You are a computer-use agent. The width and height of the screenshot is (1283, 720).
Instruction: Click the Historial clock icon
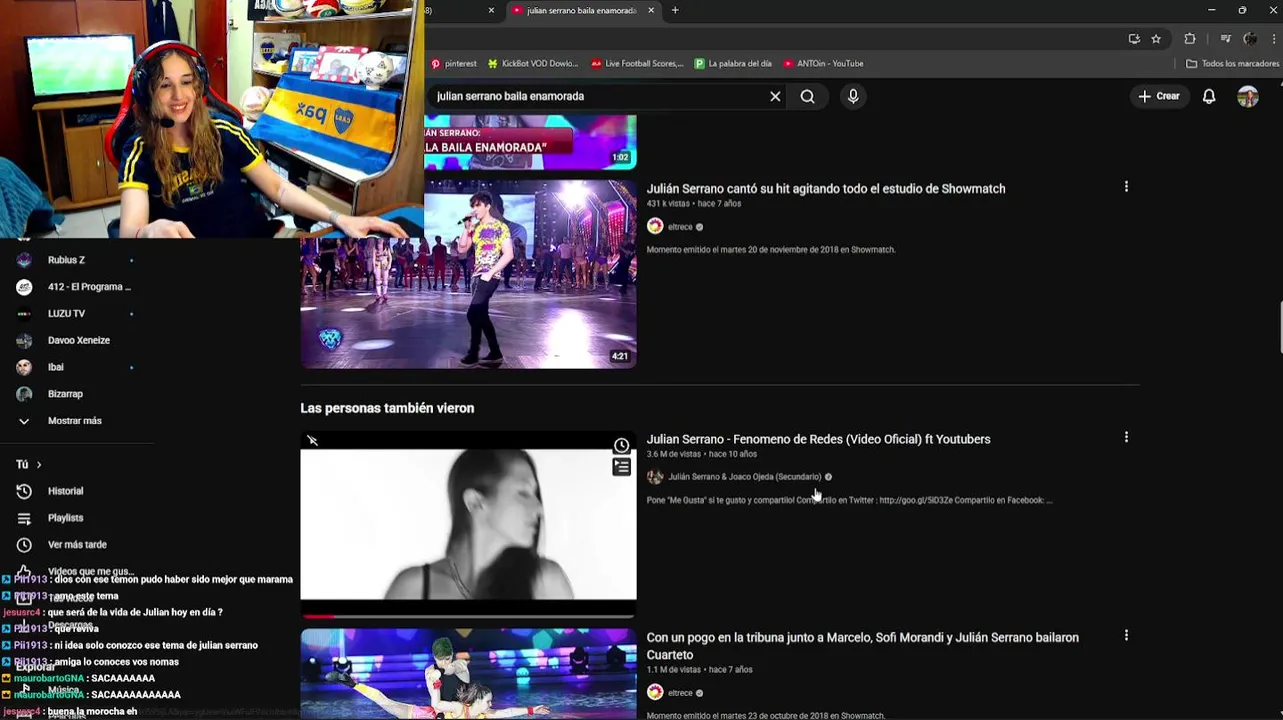24,491
